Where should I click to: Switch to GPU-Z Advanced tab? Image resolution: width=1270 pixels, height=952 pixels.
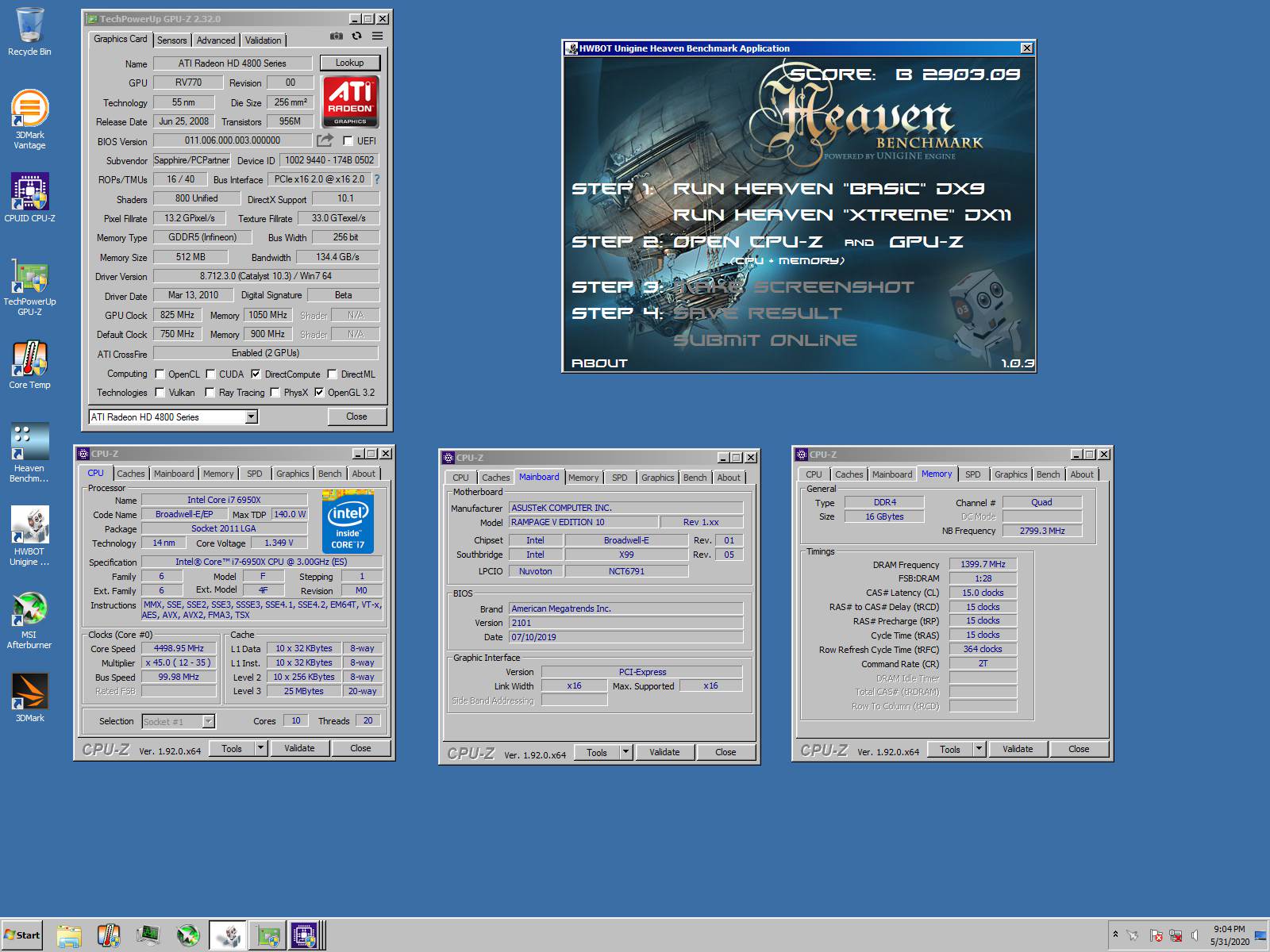coord(216,40)
